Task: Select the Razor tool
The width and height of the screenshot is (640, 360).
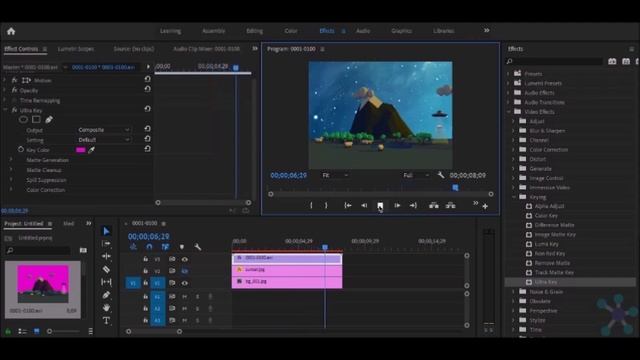Action: coord(106,269)
